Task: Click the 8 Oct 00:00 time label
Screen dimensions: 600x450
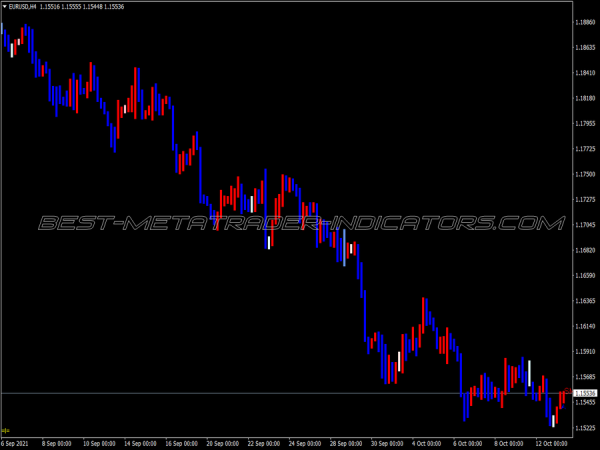Action: click(509, 443)
